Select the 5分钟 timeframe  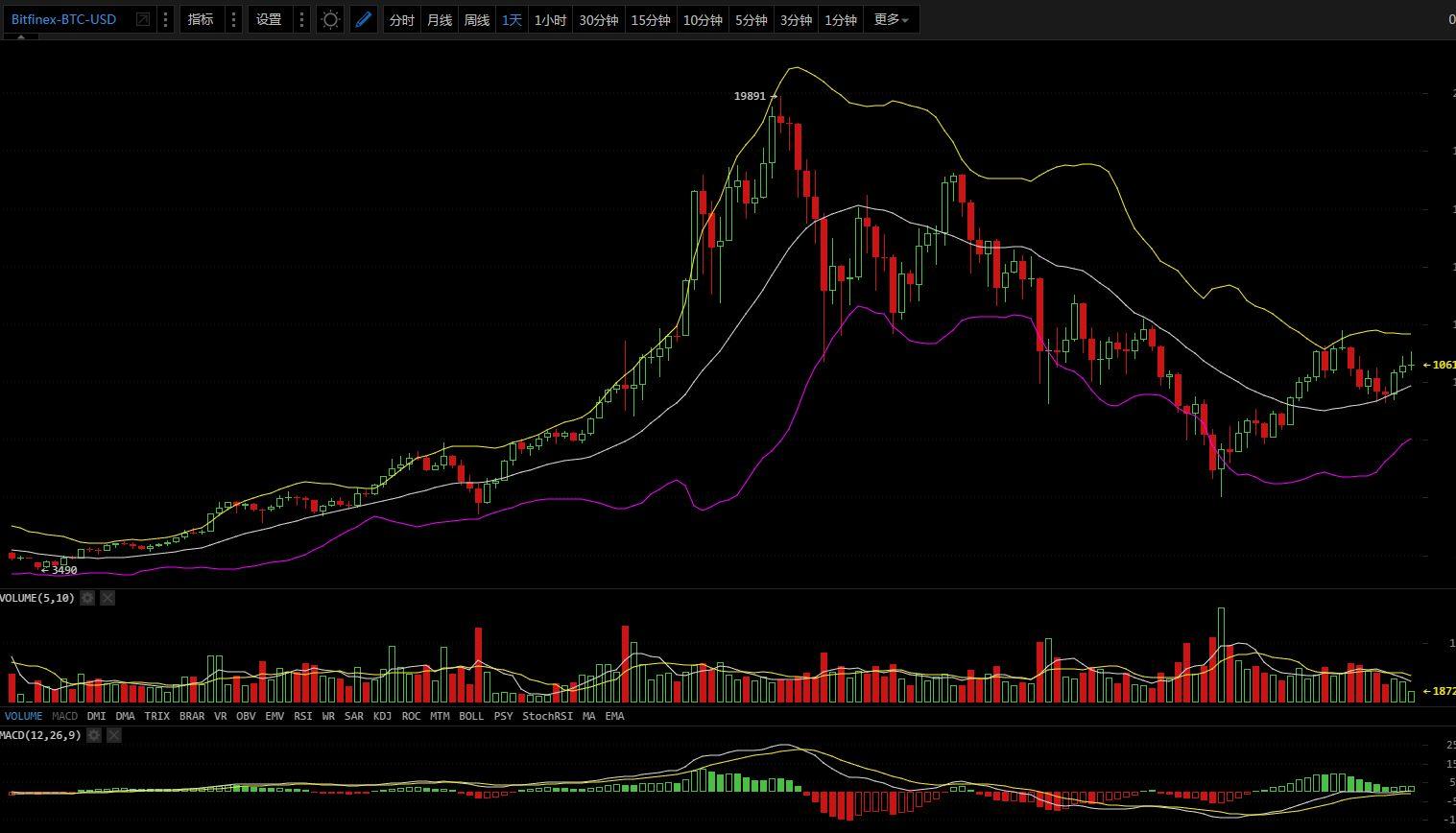pyautogui.click(x=752, y=20)
